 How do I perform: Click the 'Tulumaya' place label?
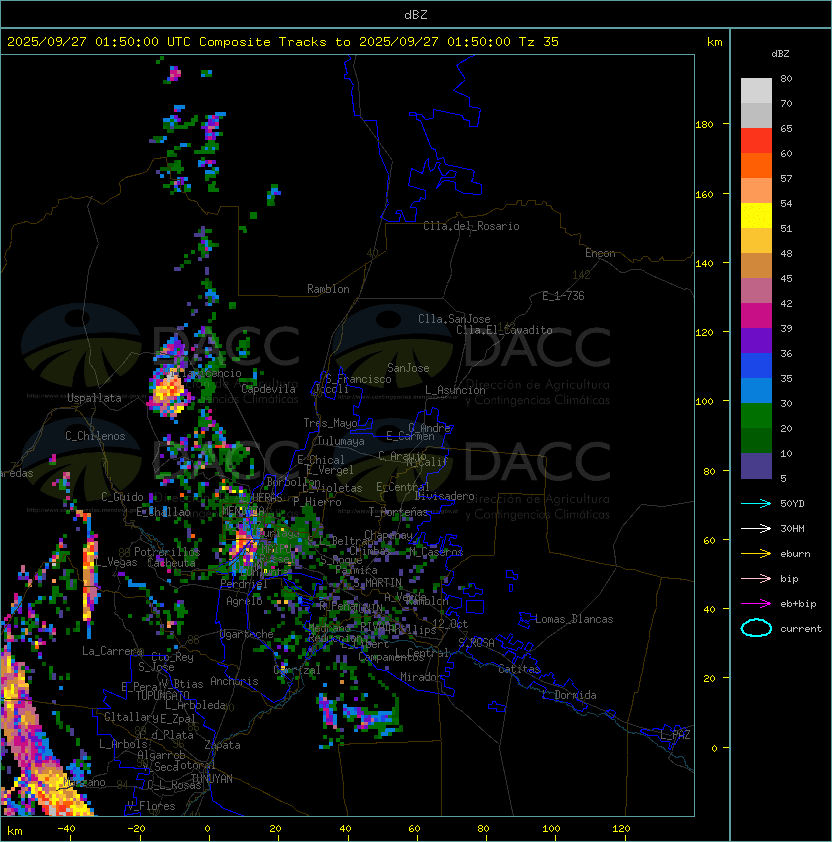tap(341, 441)
